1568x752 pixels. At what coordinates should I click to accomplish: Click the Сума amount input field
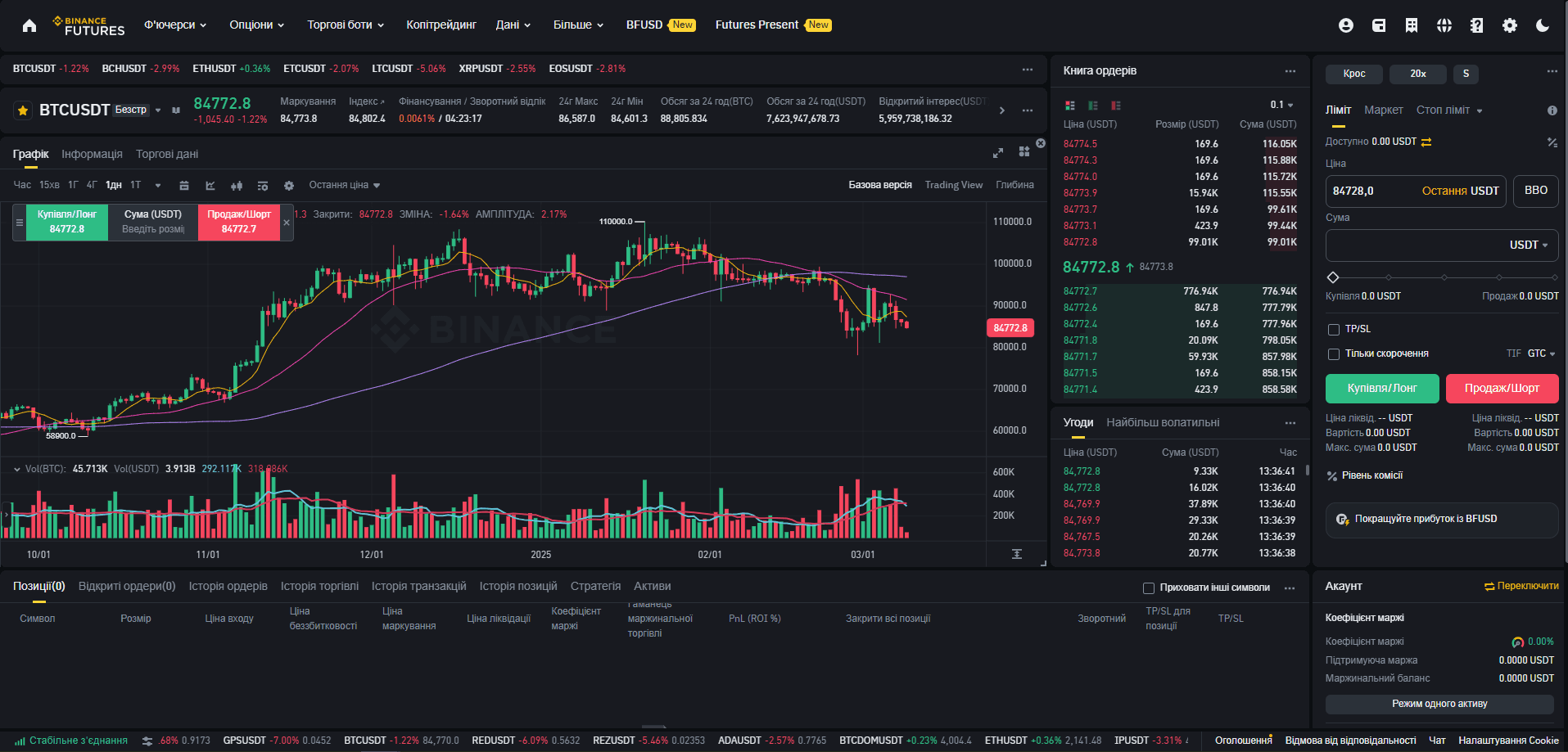pyautogui.click(x=1442, y=245)
